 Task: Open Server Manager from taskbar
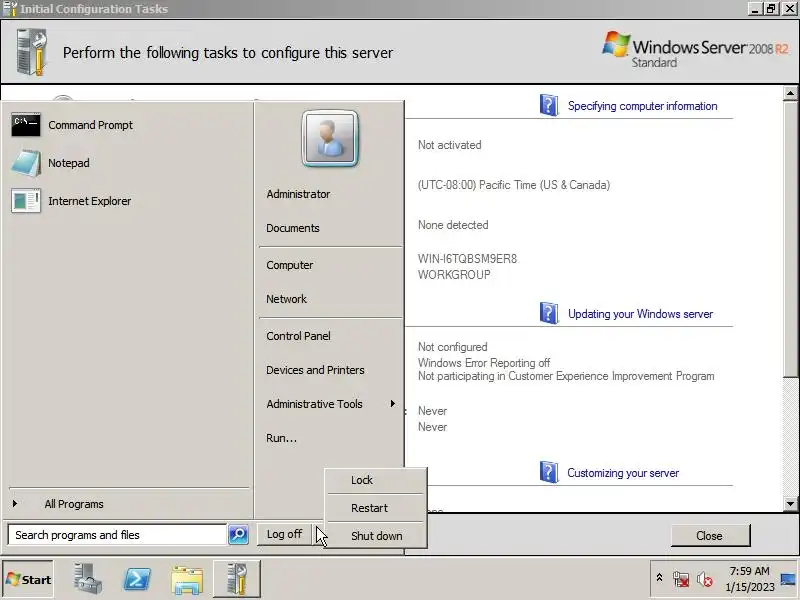pyautogui.click(x=88, y=579)
